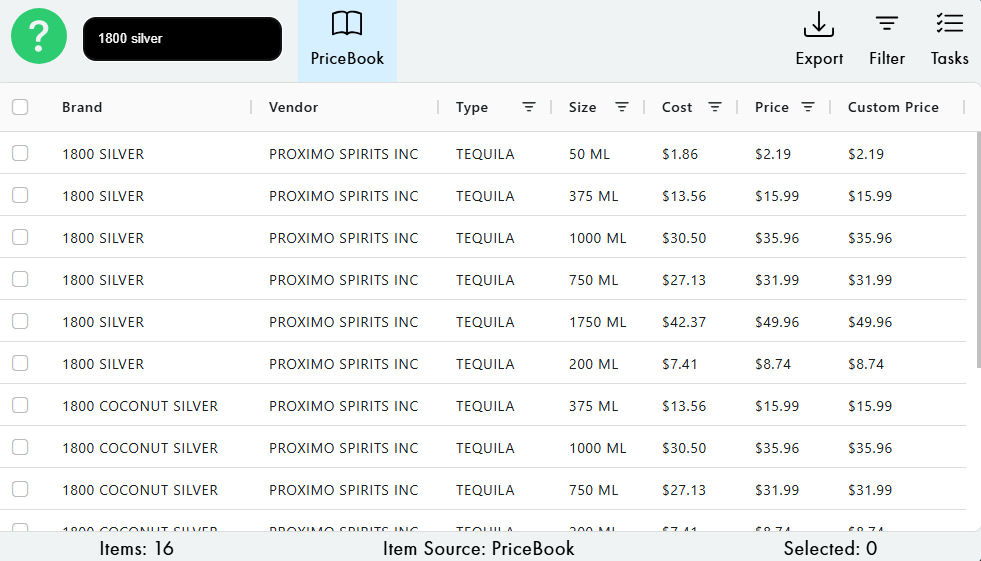Click the $35.96 custom price for 1000 ML 1800 SILVER
Screen dimensions: 981x561
[870, 238]
